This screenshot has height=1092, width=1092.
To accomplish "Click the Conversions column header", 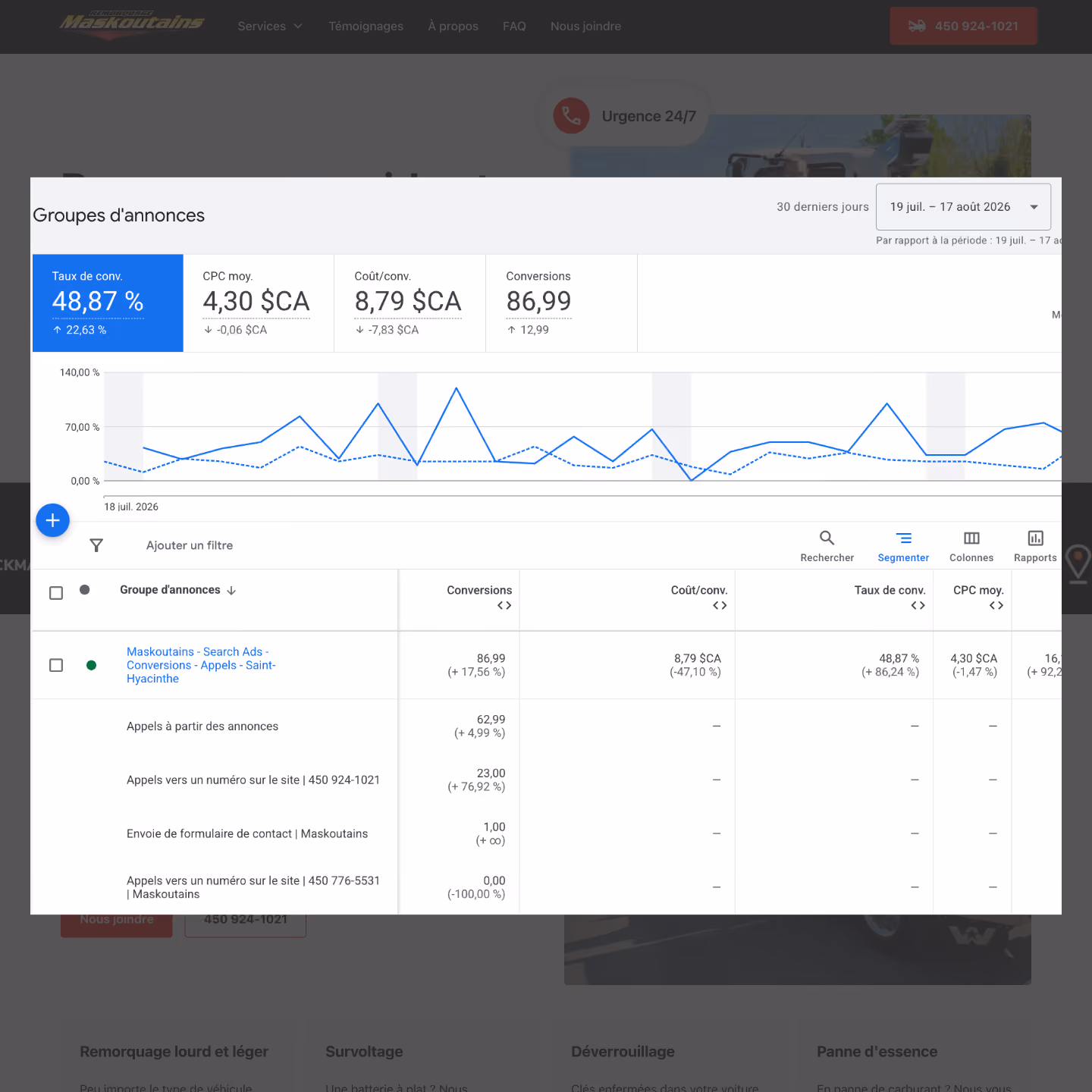I will 479,590.
